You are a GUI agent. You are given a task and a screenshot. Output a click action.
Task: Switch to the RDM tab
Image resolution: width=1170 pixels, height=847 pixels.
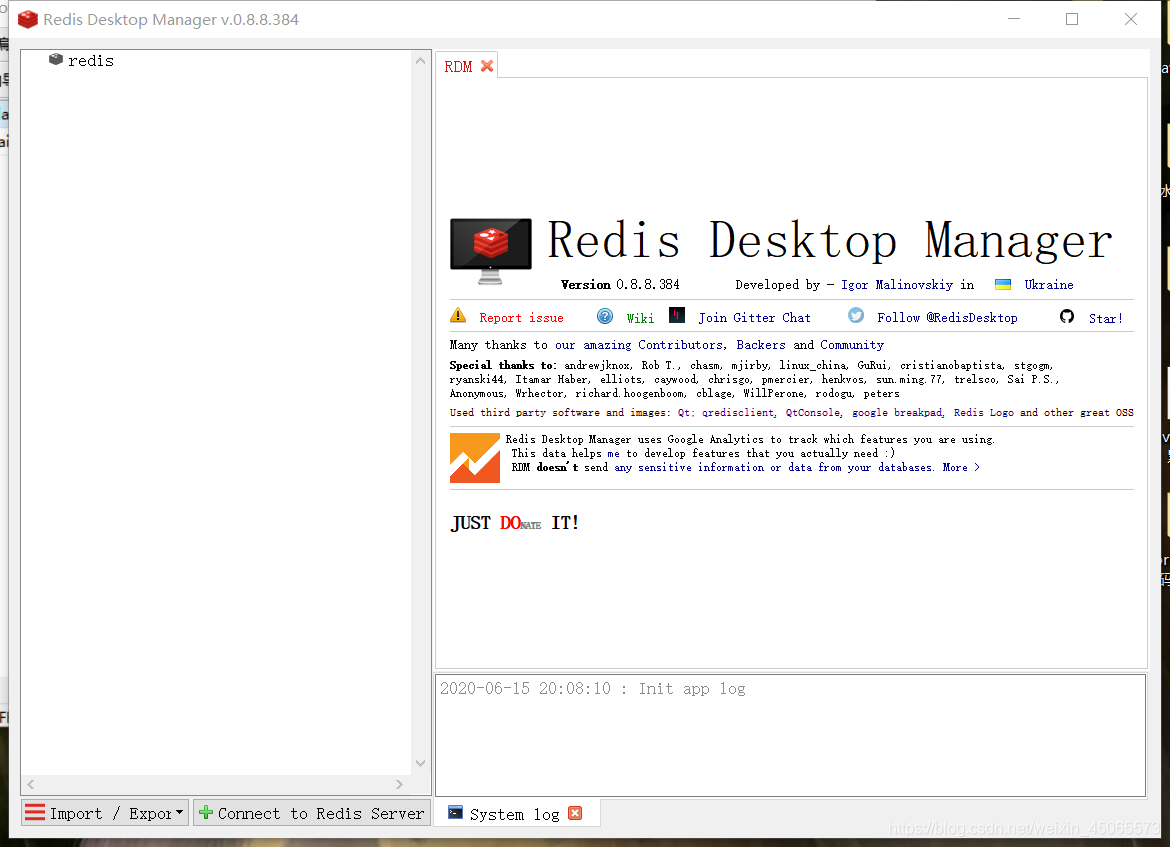pos(458,66)
